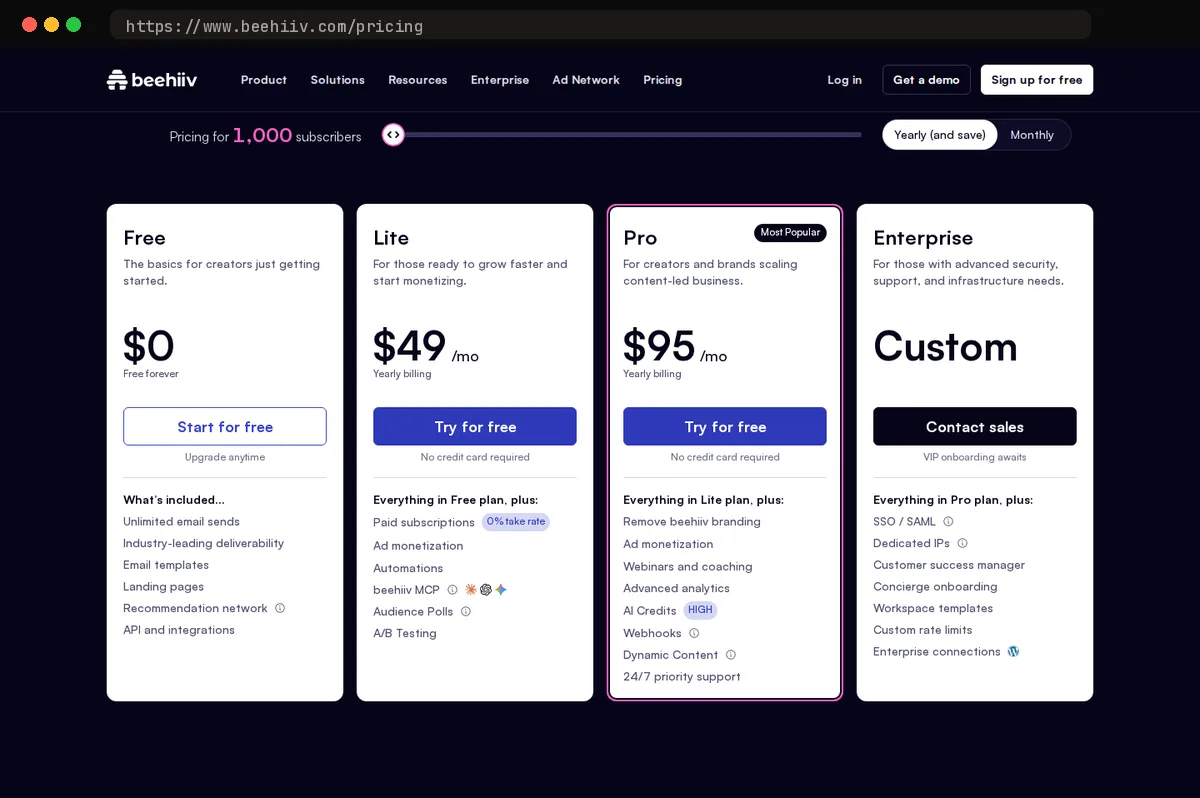Click the beehiiv logo
The height and width of the screenshot is (798, 1200).
pos(152,80)
